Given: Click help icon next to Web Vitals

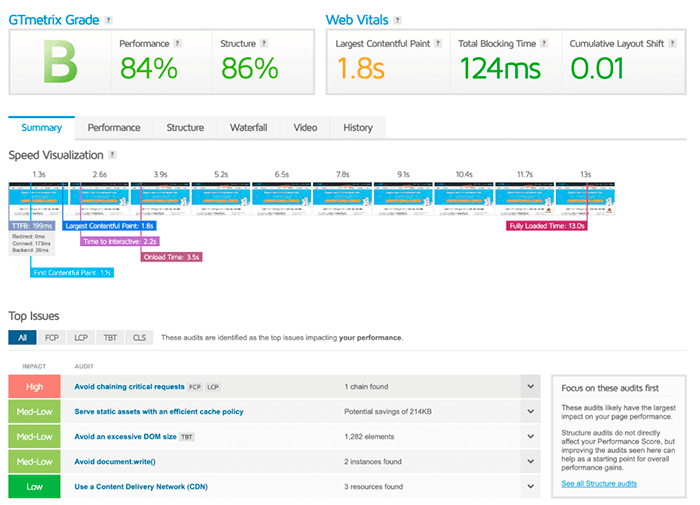Looking at the screenshot, I should (x=397, y=20).
